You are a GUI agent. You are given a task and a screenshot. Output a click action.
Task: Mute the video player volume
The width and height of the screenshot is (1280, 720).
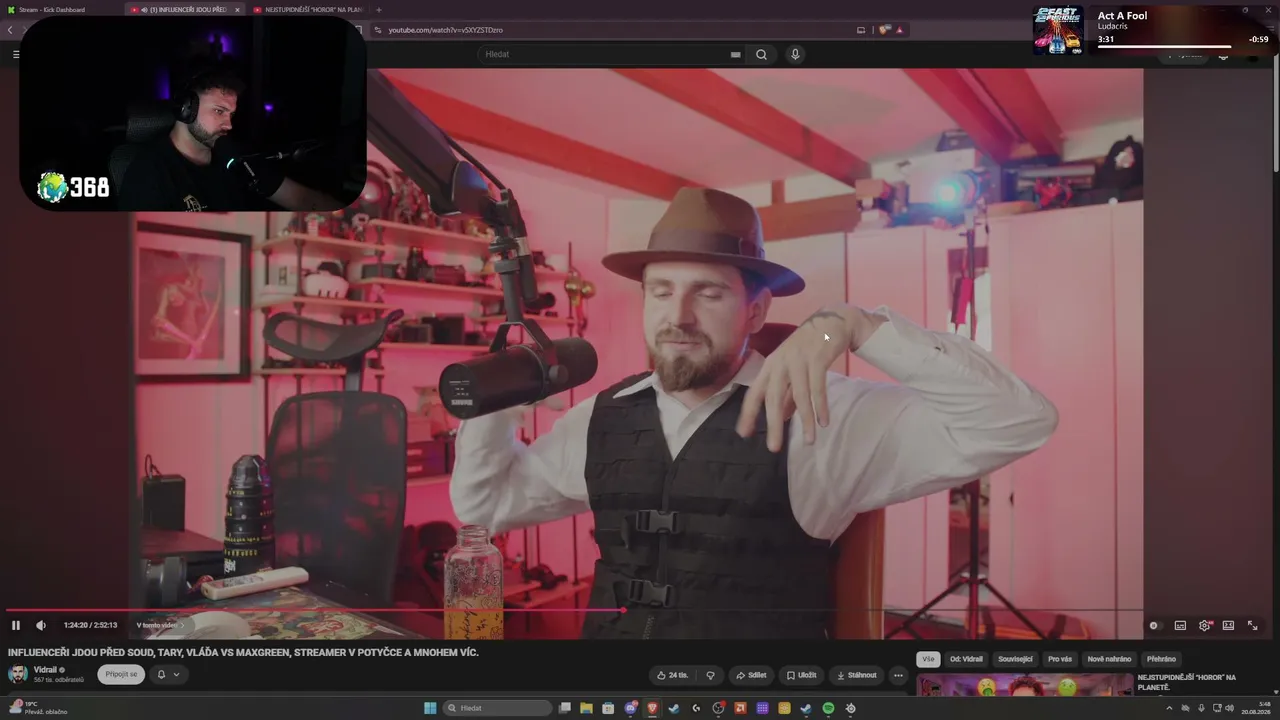click(41, 626)
